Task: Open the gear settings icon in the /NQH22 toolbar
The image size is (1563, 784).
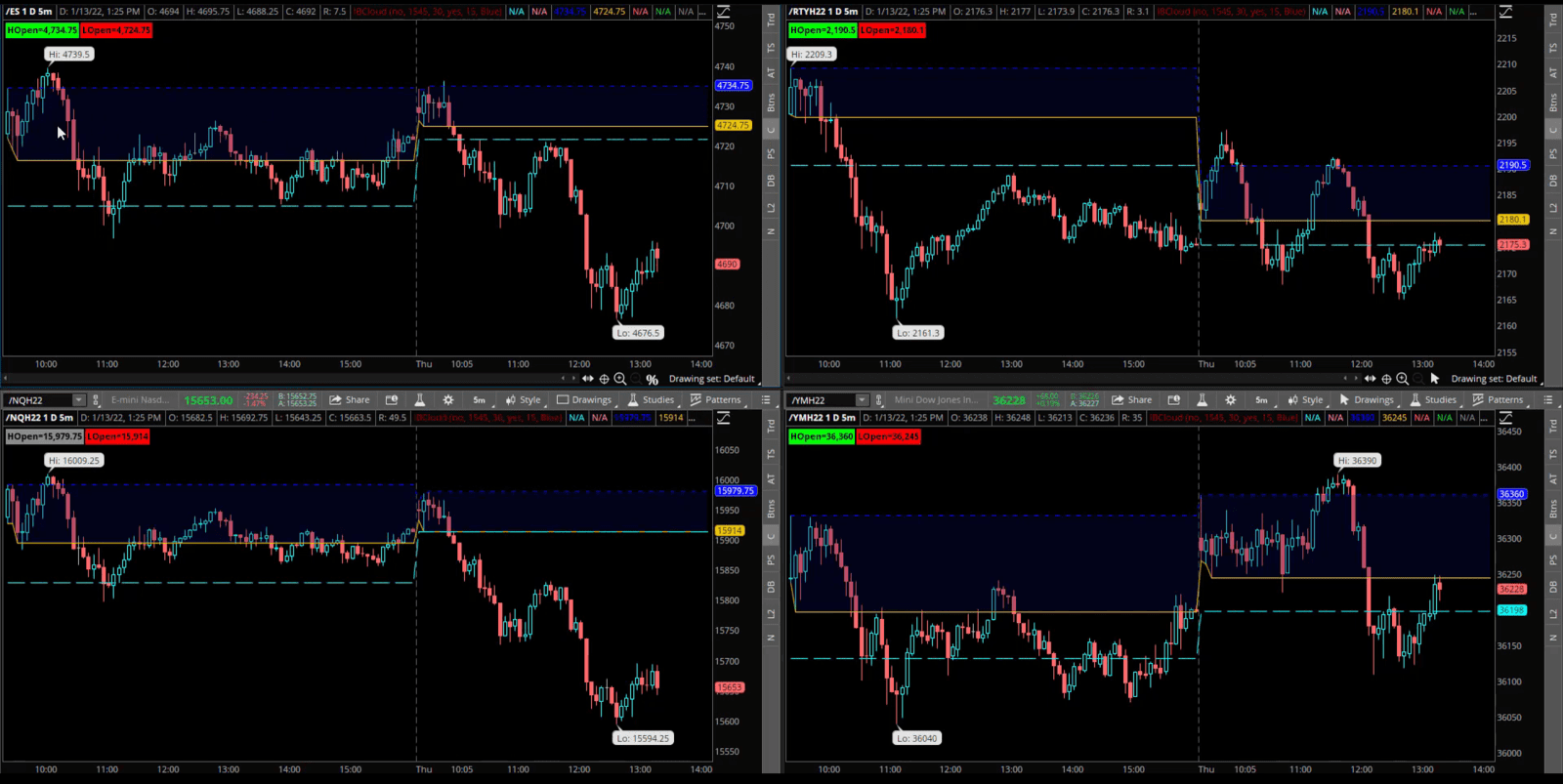Action: click(x=448, y=400)
